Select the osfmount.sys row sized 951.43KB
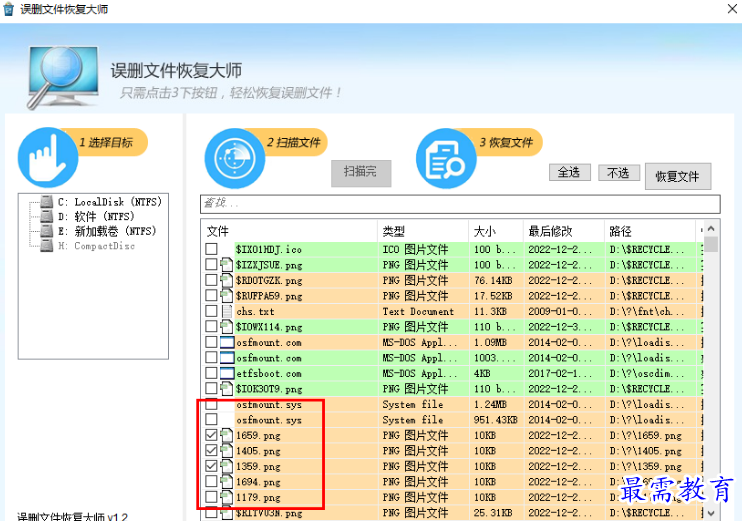The image size is (742, 521). tap(453, 420)
